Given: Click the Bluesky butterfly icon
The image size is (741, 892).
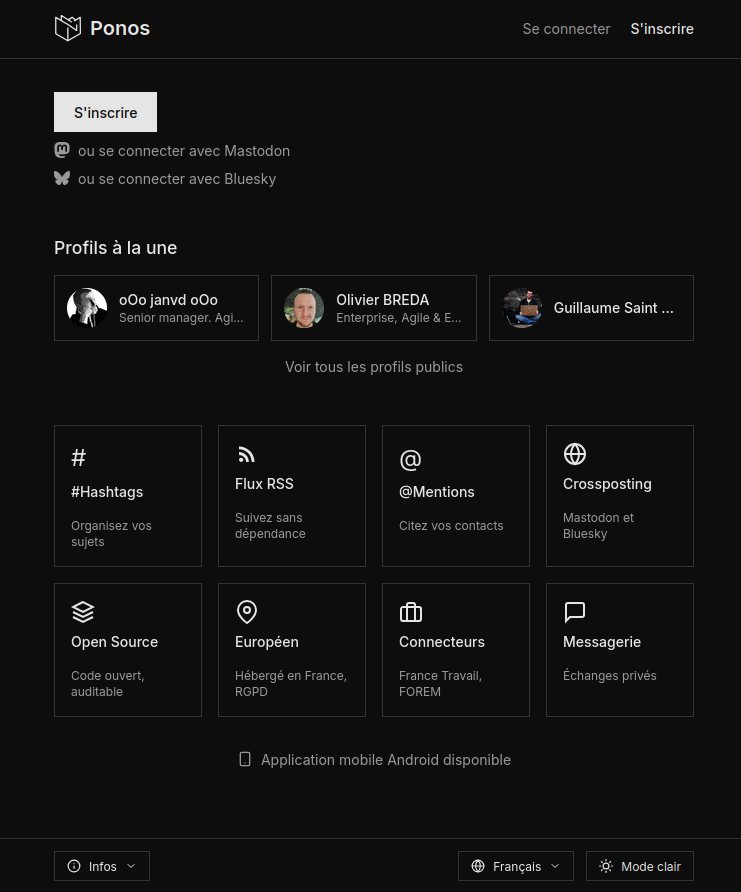Looking at the screenshot, I should [62, 179].
